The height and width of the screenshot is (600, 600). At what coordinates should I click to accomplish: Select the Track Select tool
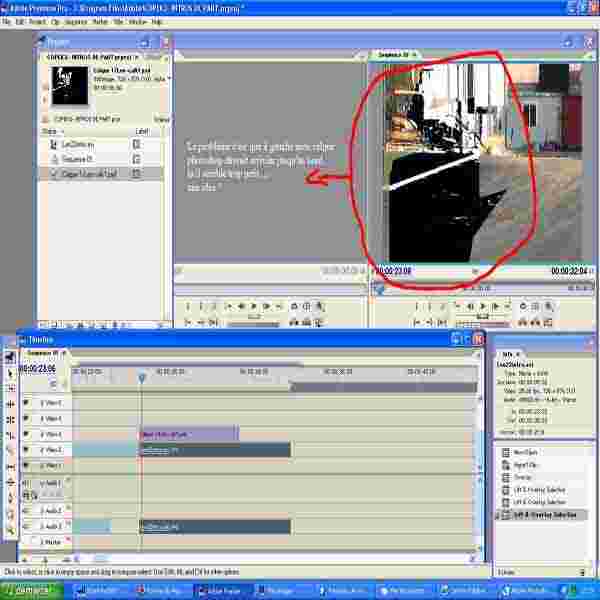(x=10, y=388)
